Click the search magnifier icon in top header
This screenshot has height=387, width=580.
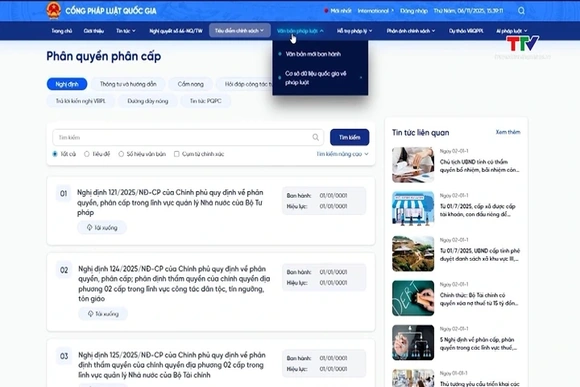[x=521, y=11]
